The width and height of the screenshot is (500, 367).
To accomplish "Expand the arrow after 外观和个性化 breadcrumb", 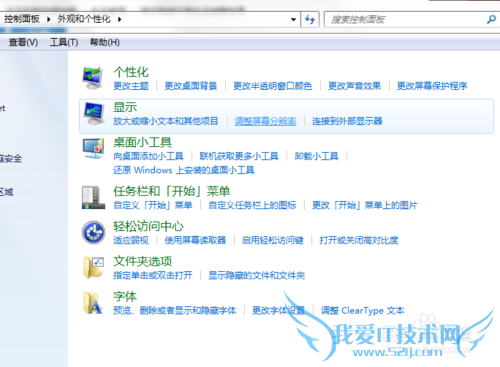I will click(119, 19).
